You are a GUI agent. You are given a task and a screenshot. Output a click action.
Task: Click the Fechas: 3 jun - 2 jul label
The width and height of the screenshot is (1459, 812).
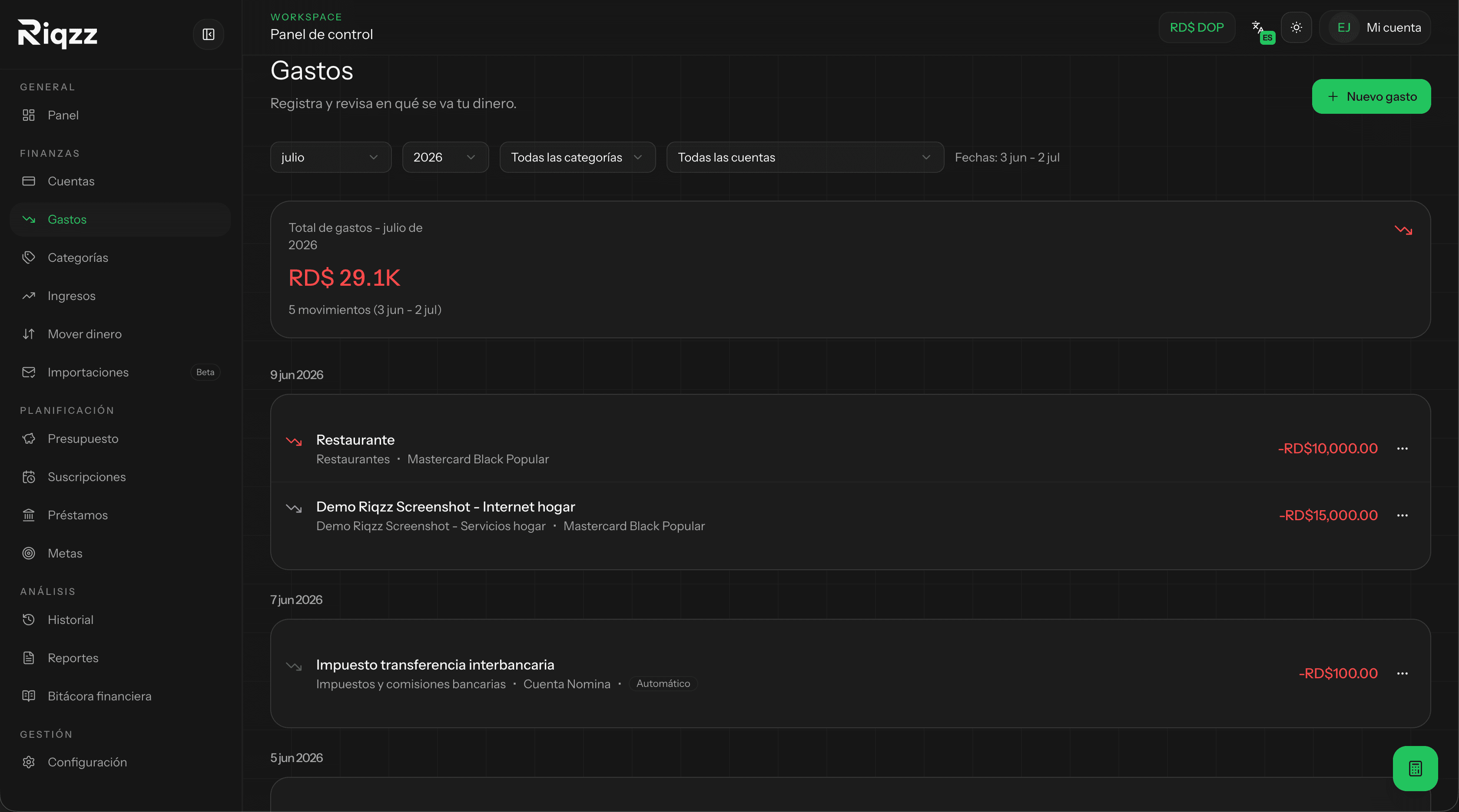tap(1007, 157)
